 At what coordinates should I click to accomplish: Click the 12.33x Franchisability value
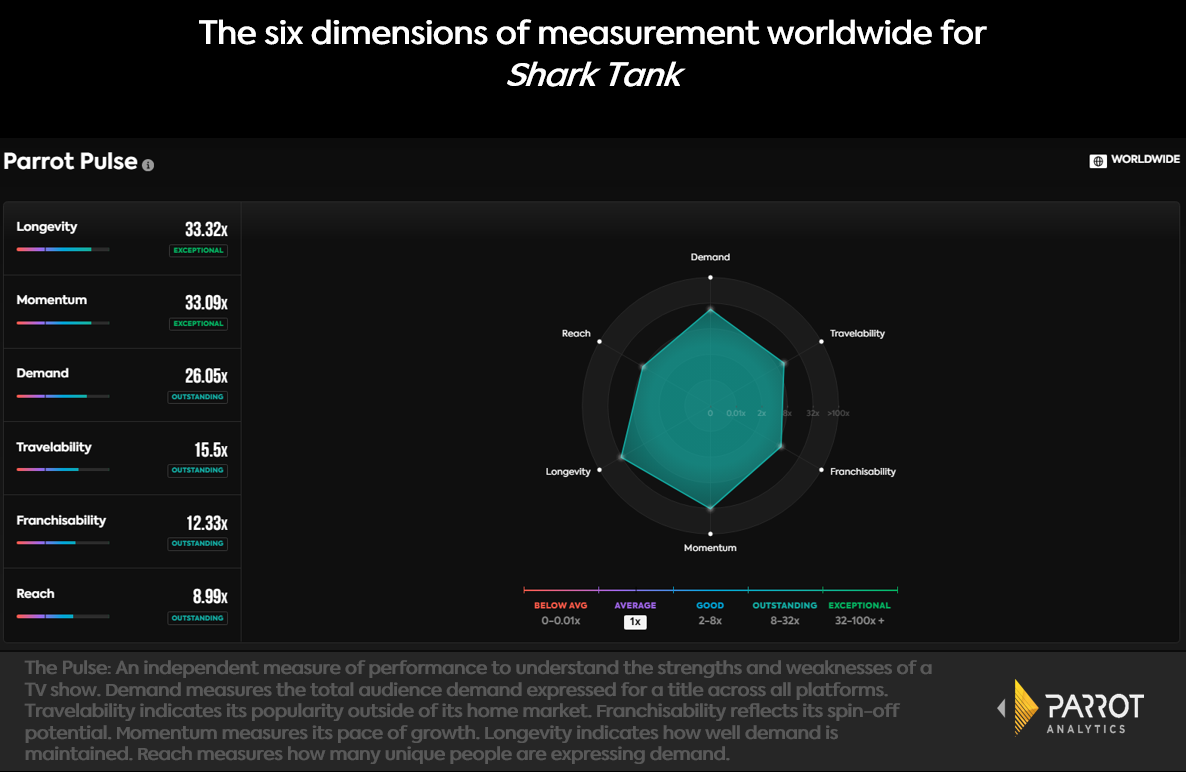pos(207,523)
